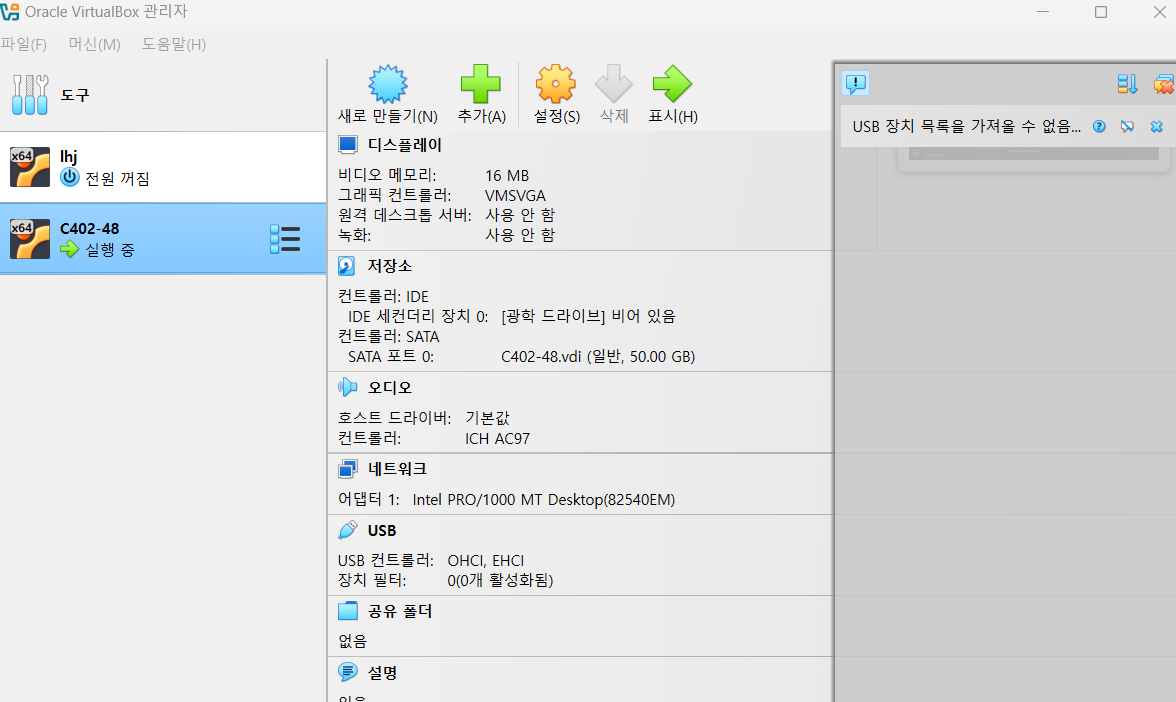1176x702 pixels.
Task: Click the audio speaker icon
Action: [347, 387]
